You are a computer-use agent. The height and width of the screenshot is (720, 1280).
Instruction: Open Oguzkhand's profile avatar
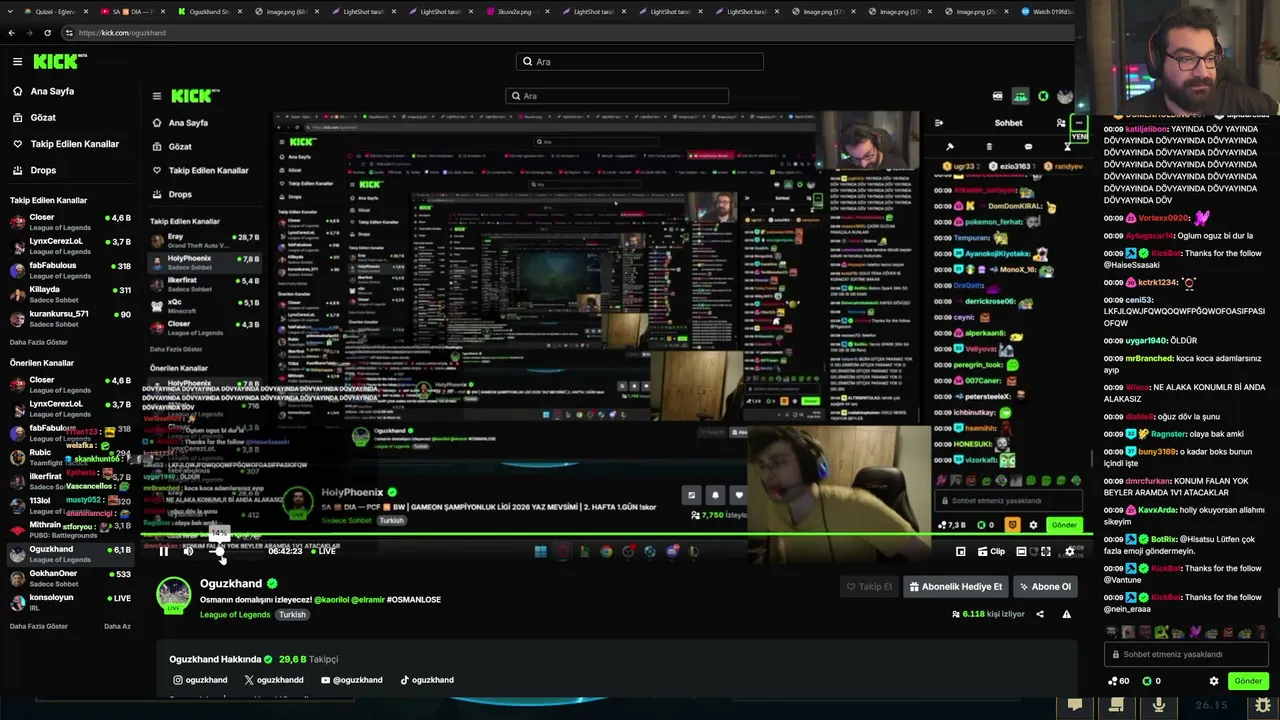click(174, 594)
